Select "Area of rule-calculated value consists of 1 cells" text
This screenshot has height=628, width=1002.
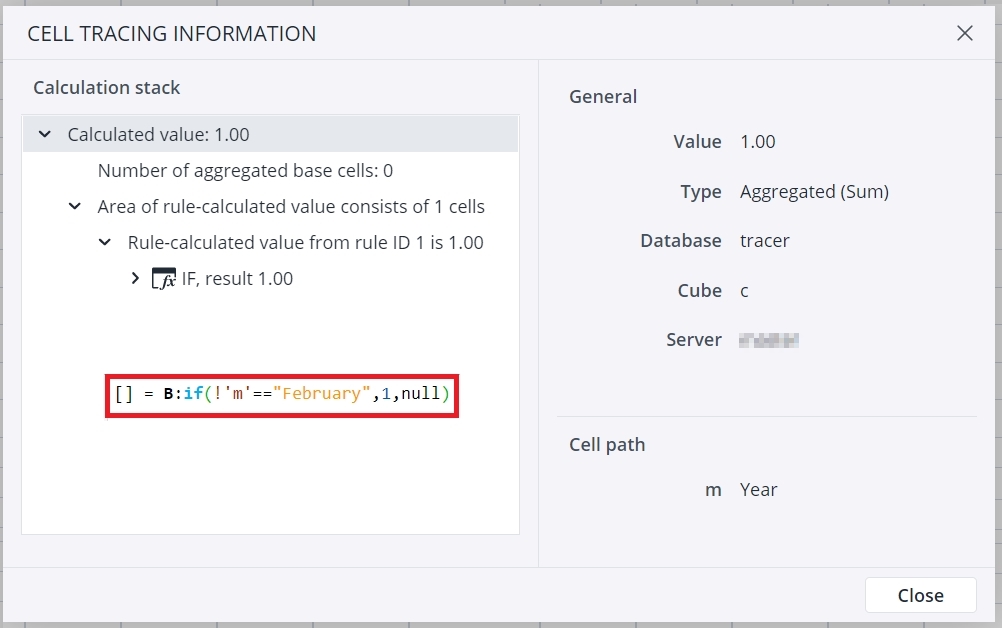tap(290, 207)
